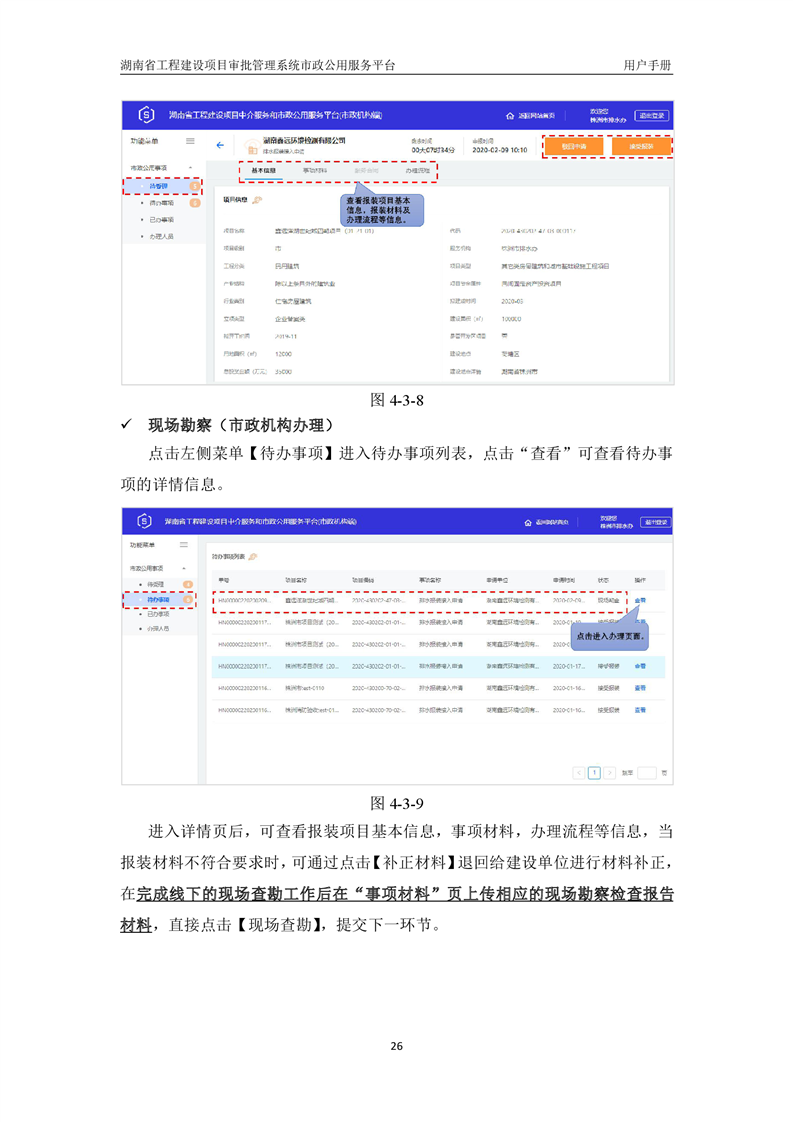Click the page number 26
The width and height of the screenshot is (793, 1122).
396,1046
